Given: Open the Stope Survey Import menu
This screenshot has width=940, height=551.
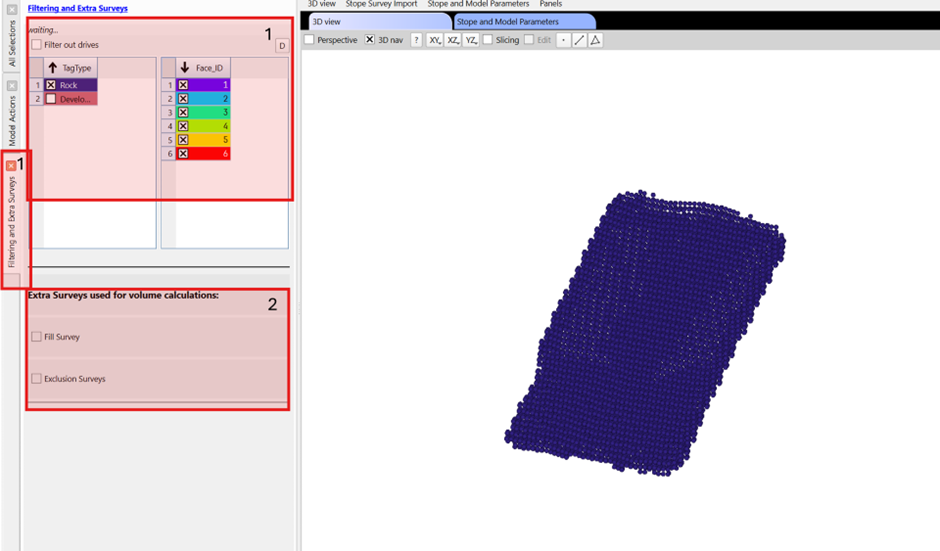Looking at the screenshot, I should click(381, 4).
